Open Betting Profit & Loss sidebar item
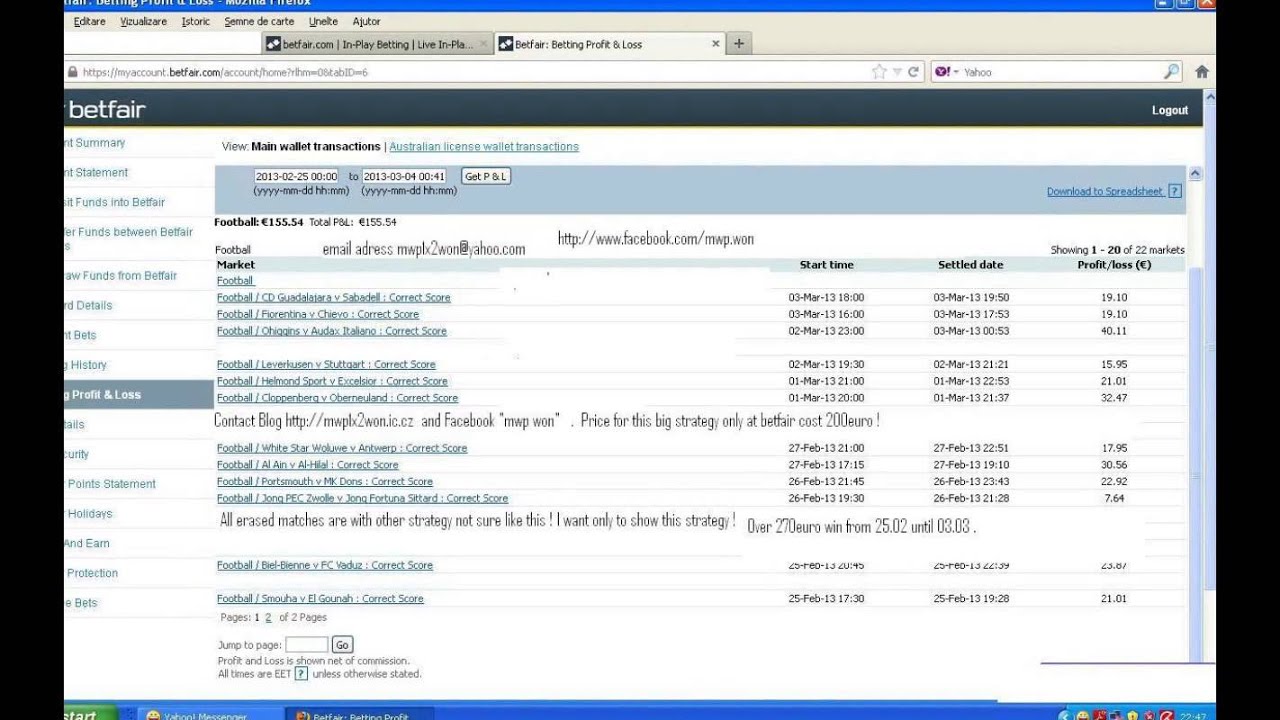 [139, 394]
